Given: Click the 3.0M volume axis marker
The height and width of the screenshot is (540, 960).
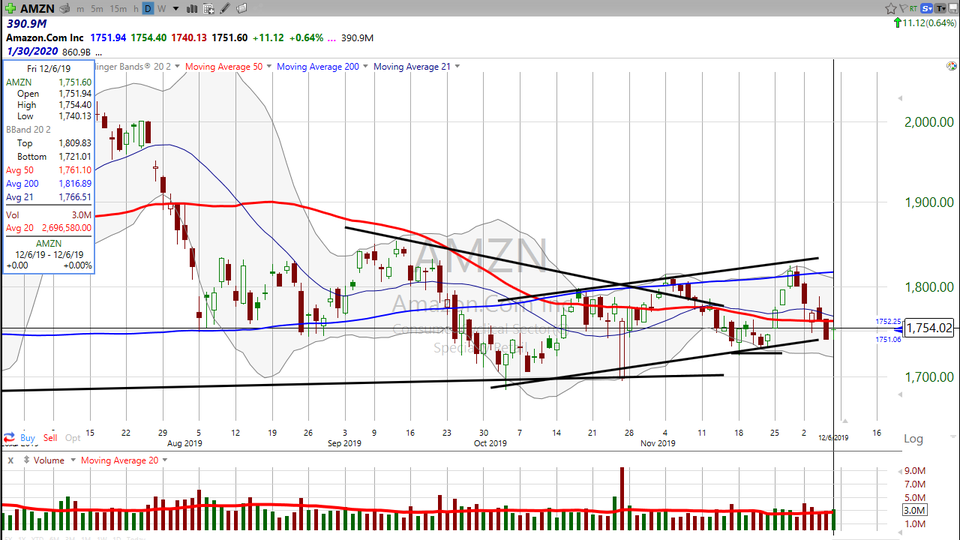Looking at the screenshot, I should 915,510.
